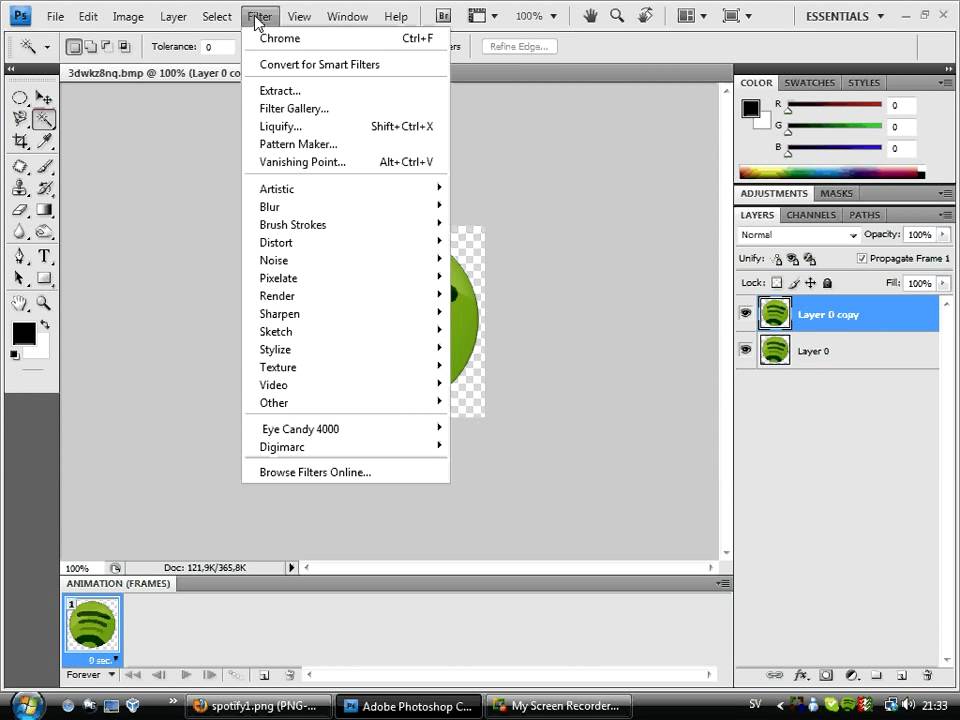The image size is (960, 720).
Task: Select the Move tool
Action: [43, 97]
